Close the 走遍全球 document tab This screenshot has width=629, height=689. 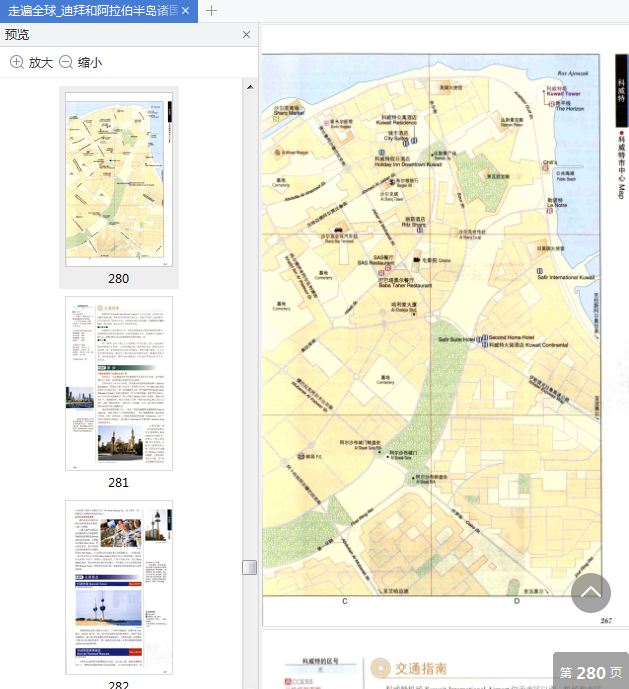point(185,10)
